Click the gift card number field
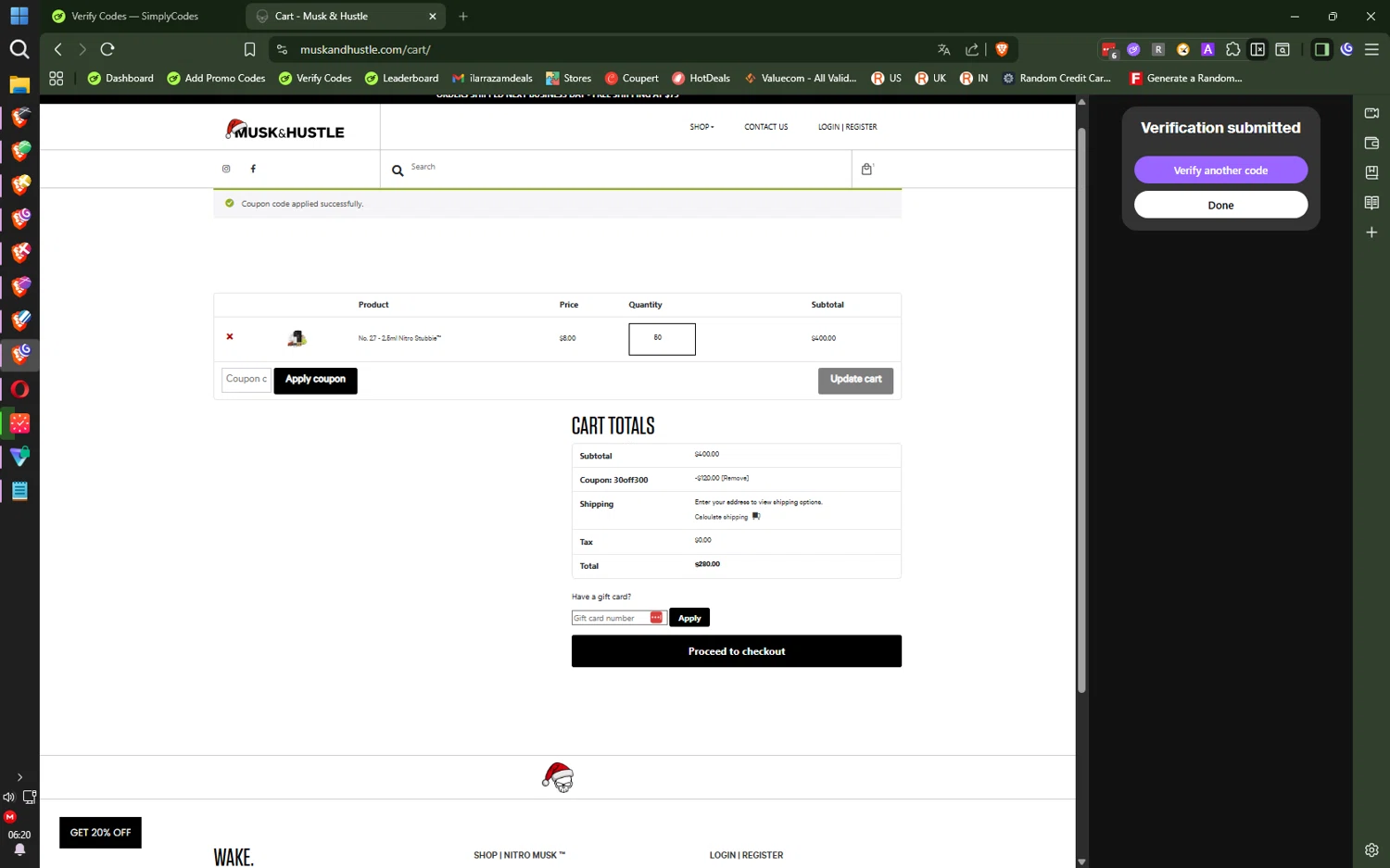 point(618,618)
